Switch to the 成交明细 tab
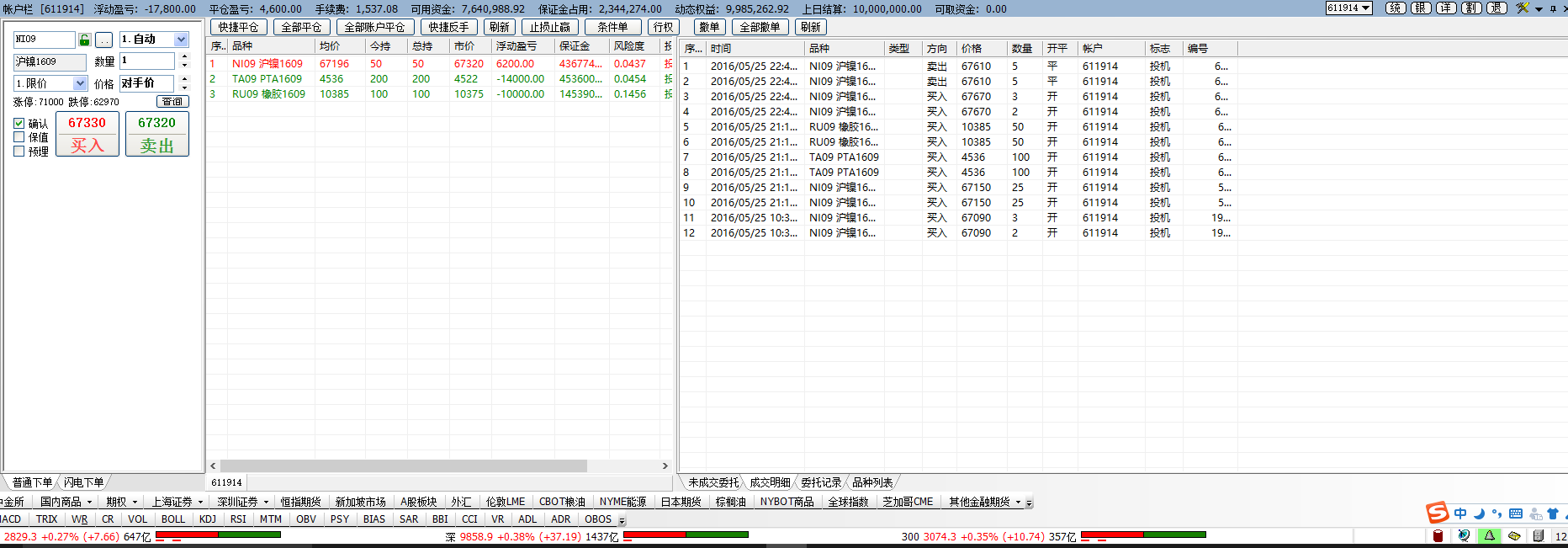Image resolution: width=1568 pixels, height=548 pixels. click(770, 482)
